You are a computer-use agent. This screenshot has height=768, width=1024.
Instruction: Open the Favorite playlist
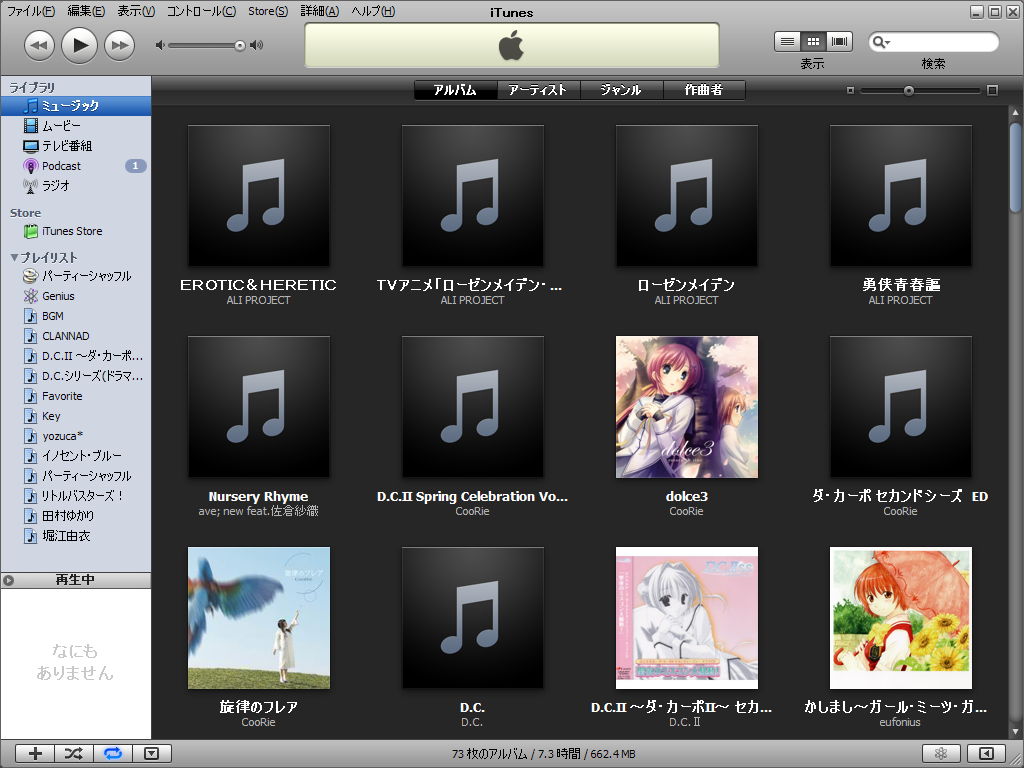point(76,396)
